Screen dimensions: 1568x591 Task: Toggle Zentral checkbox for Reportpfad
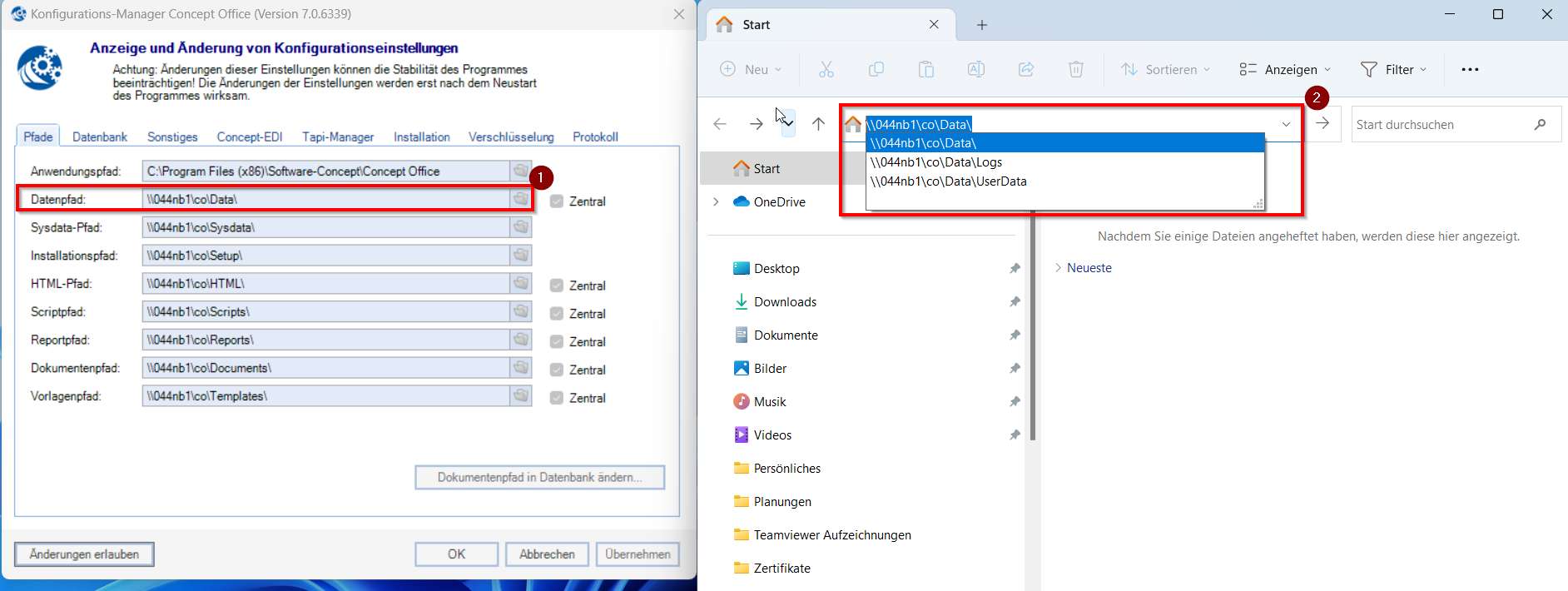(x=557, y=341)
